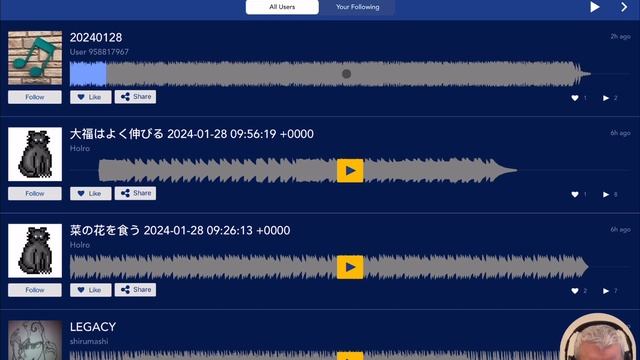Play the 大福はよく伸びる track
The width and height of the screenshot is (640, 360).
click(350, 171)
